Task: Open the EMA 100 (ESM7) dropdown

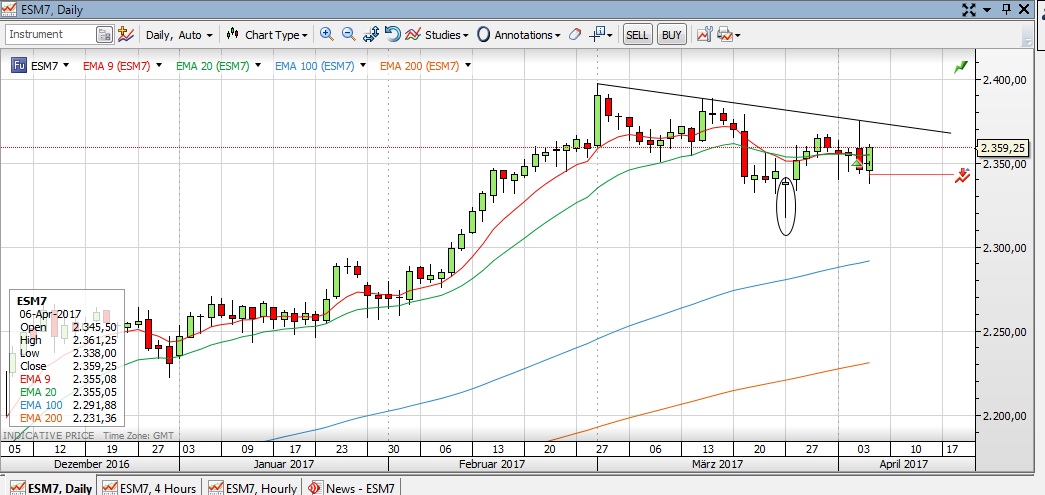Action: click(x=363, y=65)
